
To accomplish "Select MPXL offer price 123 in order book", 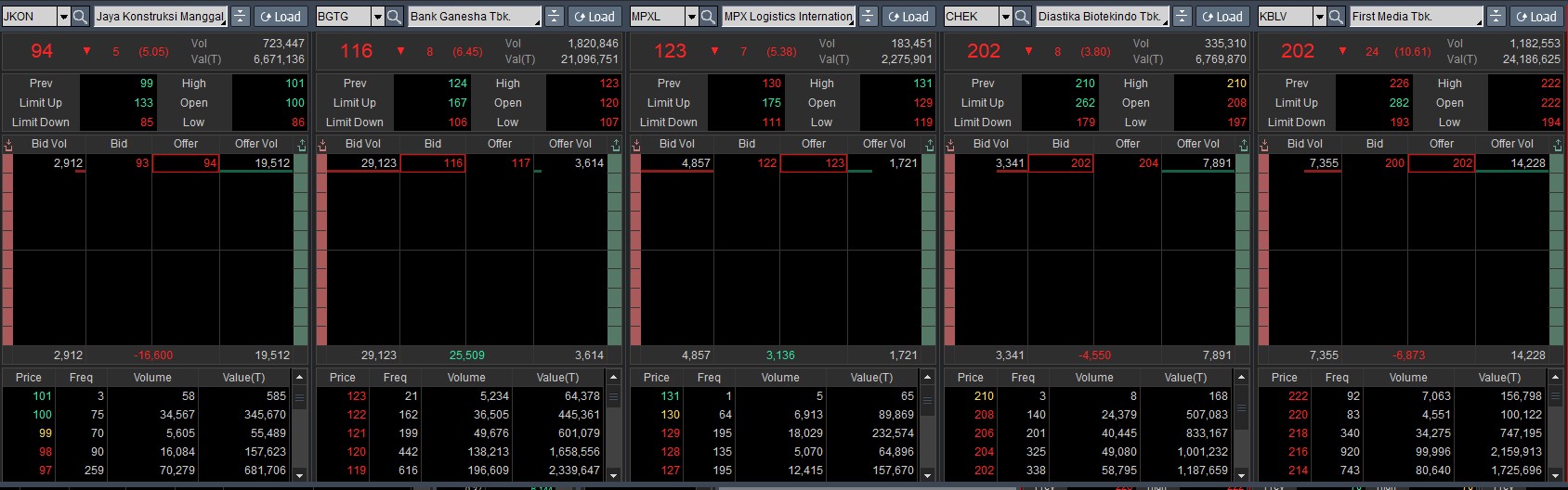I will click(814, 163).
